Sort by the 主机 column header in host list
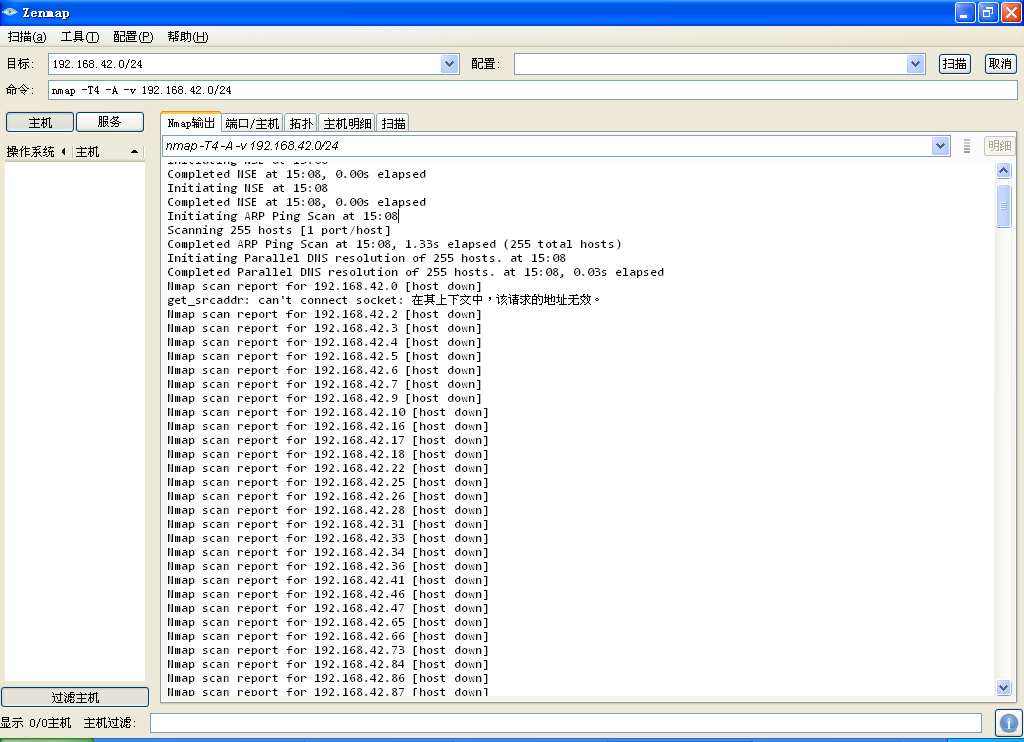 pos(88,152)
